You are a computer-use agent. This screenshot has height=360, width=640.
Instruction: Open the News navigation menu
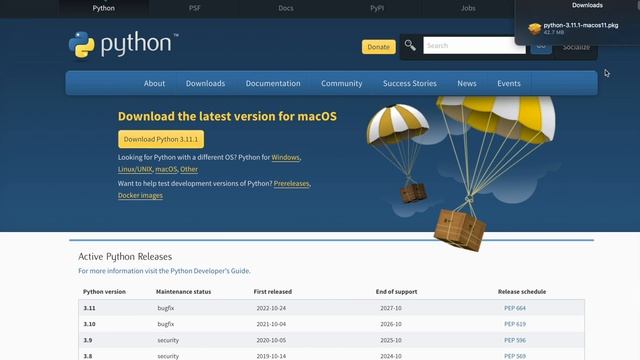[x=467, y=83]
